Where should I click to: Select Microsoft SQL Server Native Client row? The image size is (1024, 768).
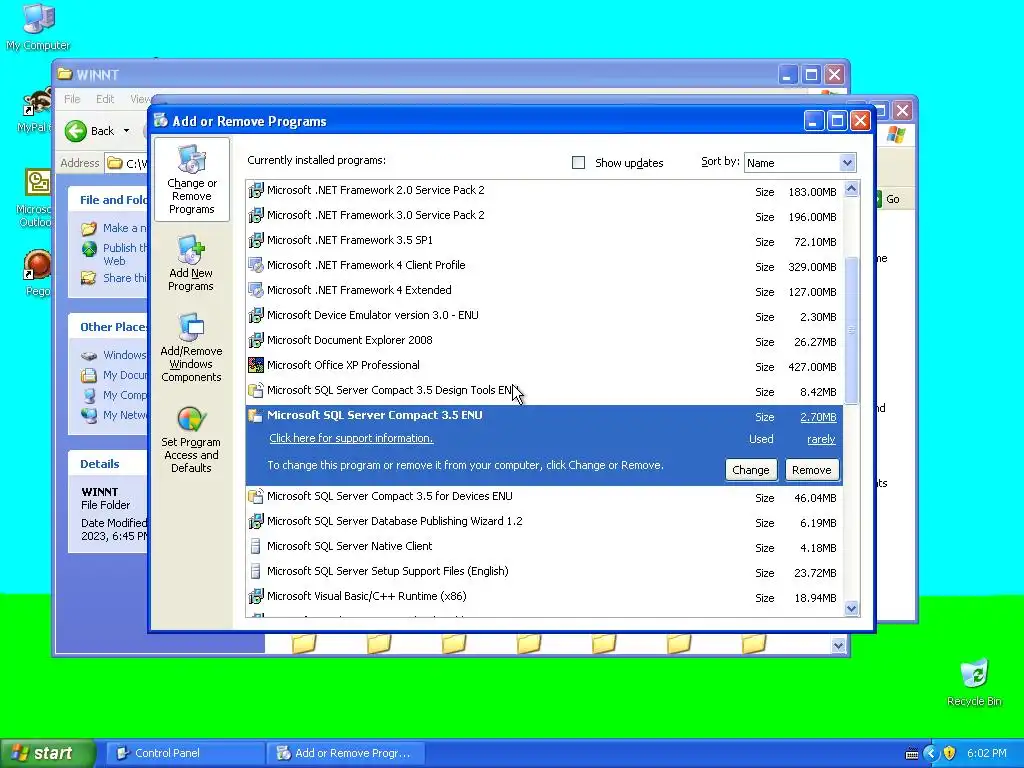tap(544, 547)
